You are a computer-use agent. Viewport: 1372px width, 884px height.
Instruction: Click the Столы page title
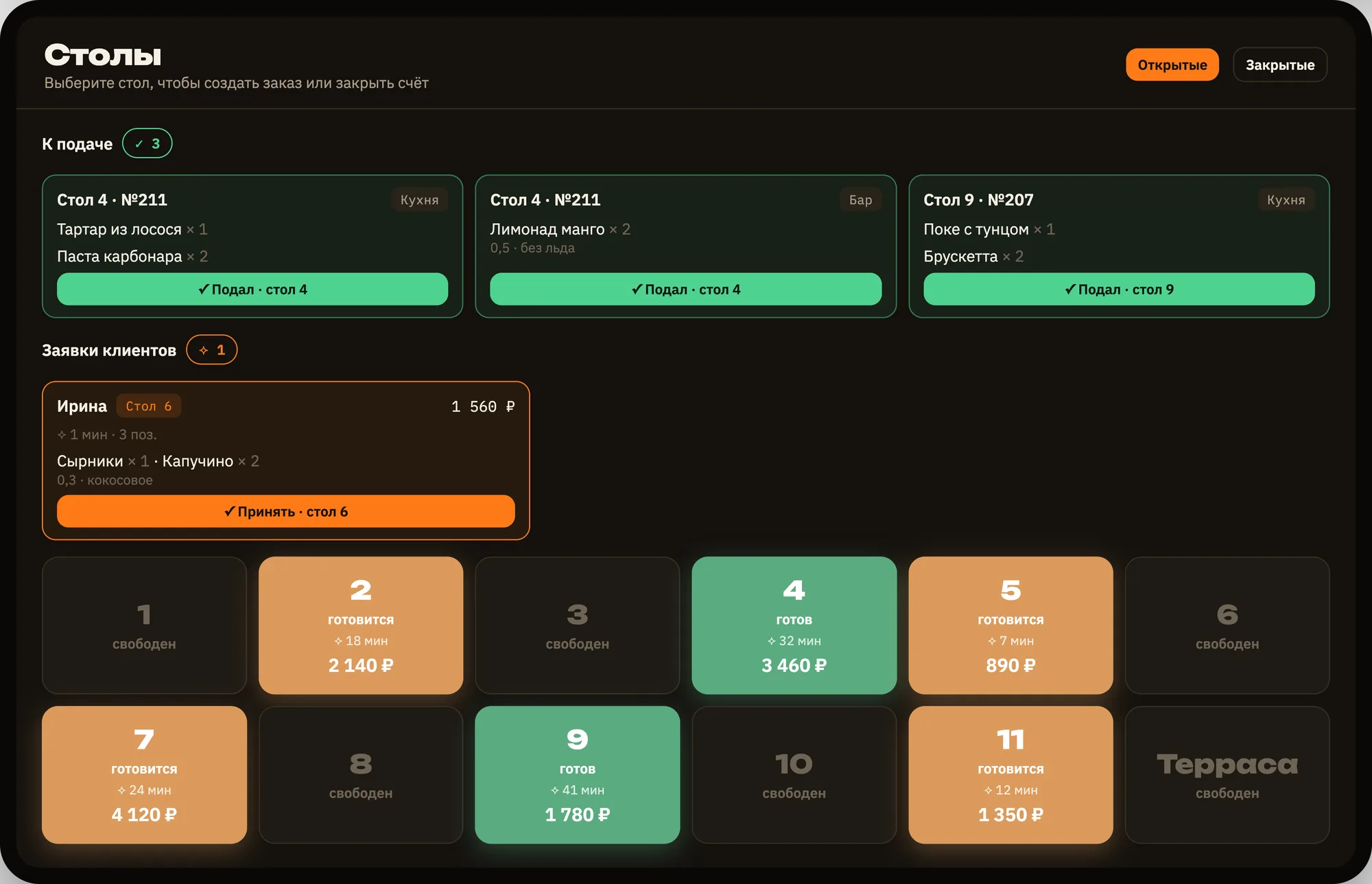(103, 55)
